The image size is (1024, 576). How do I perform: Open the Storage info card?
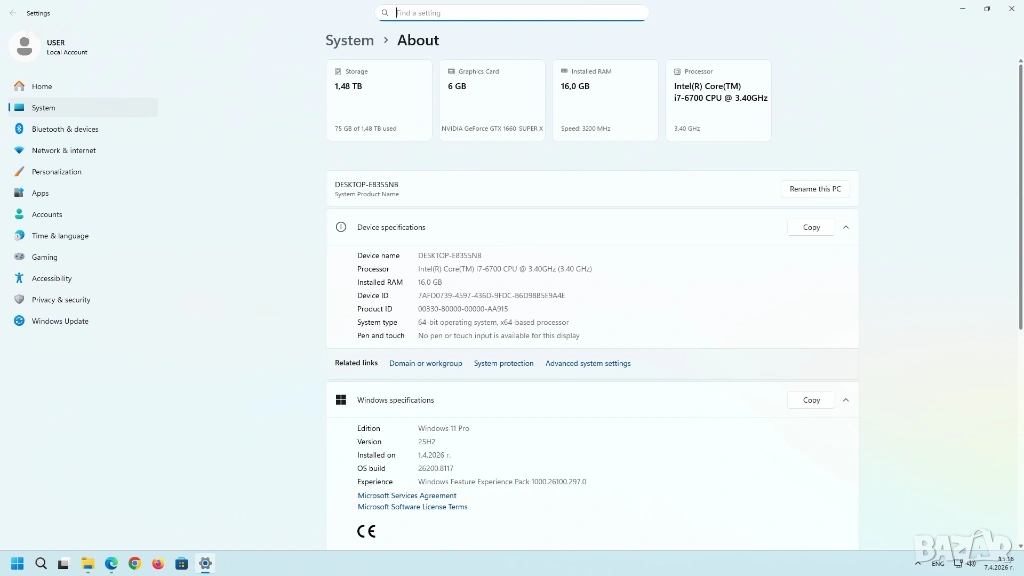[x=379, y=100]
